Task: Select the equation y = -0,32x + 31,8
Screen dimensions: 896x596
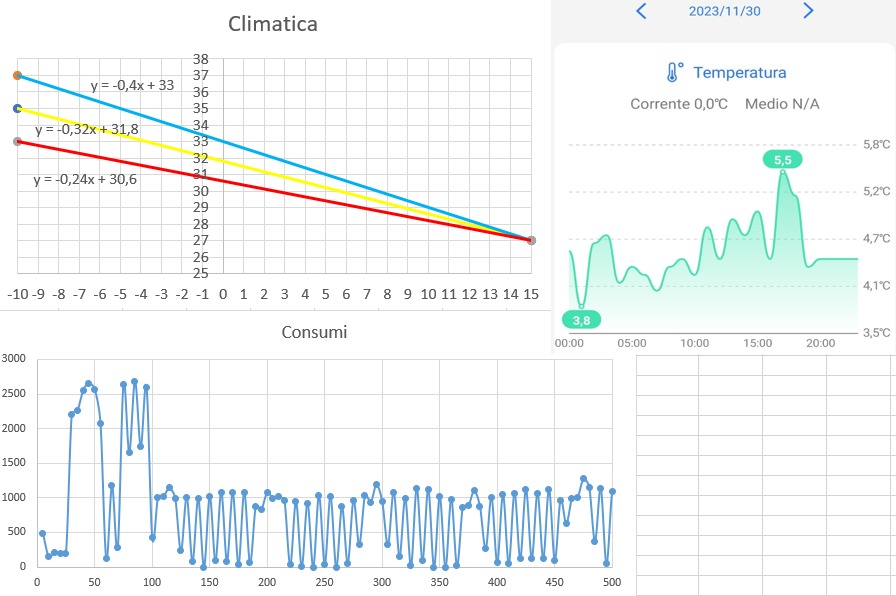Action: point(87,130)
